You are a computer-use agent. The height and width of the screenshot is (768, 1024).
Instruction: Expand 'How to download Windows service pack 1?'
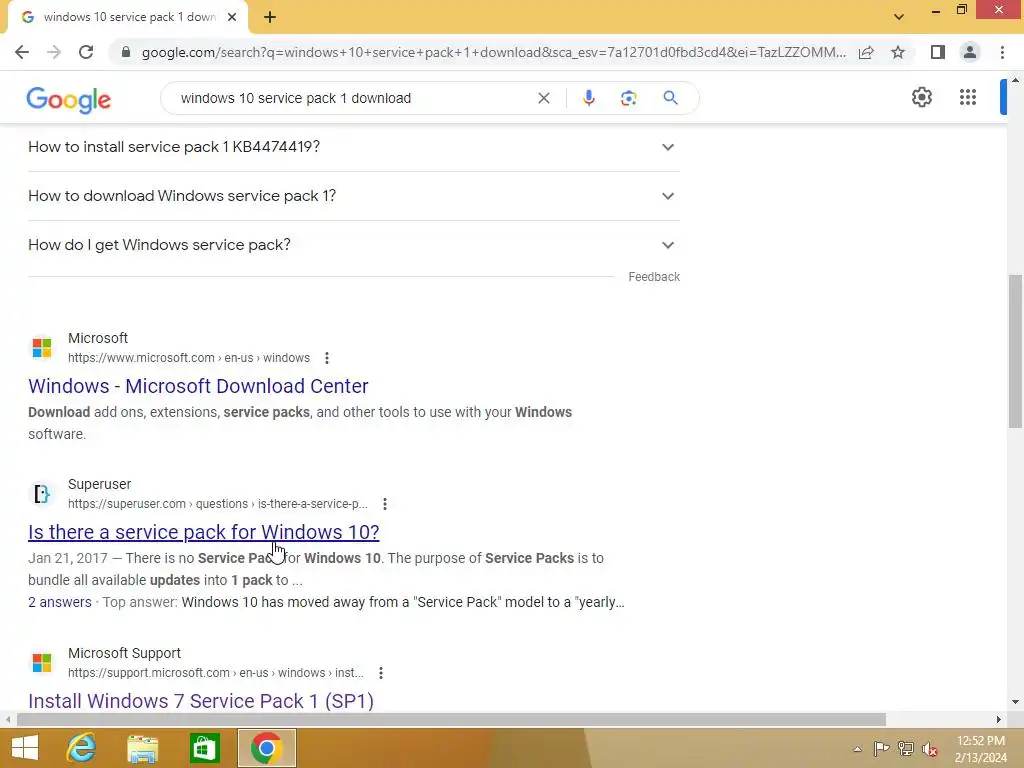tap(353, 196)
